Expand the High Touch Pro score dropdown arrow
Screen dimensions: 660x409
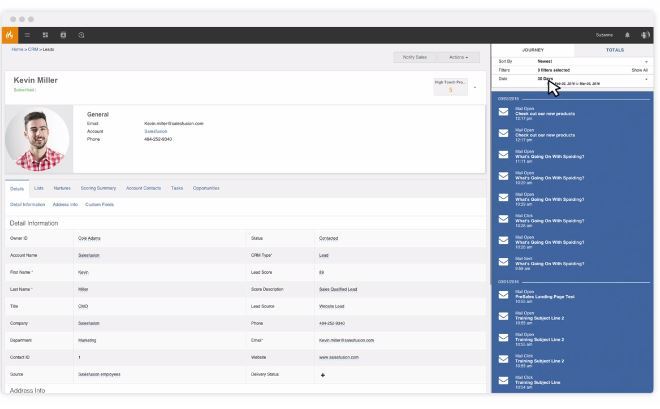coord(475,87)
